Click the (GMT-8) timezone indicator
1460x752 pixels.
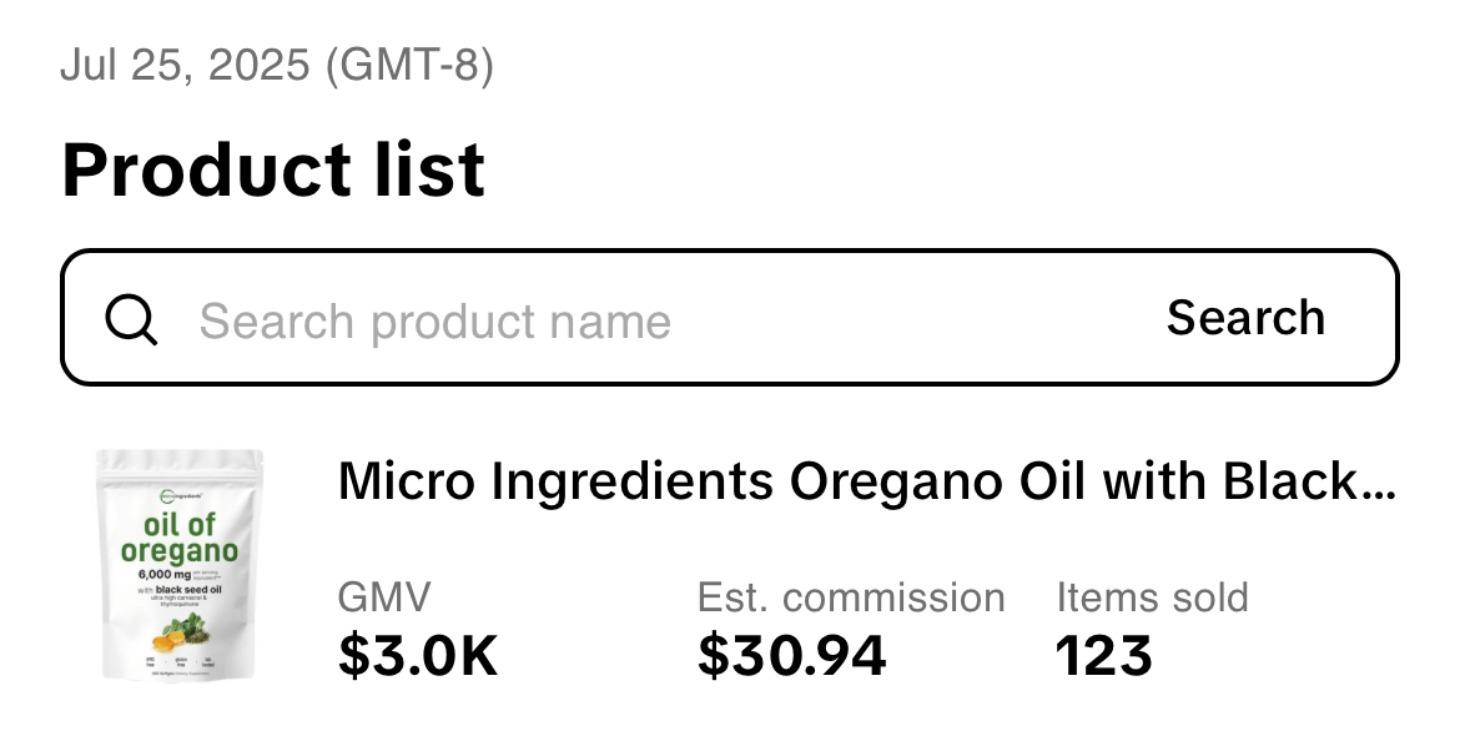pos(409,65)
